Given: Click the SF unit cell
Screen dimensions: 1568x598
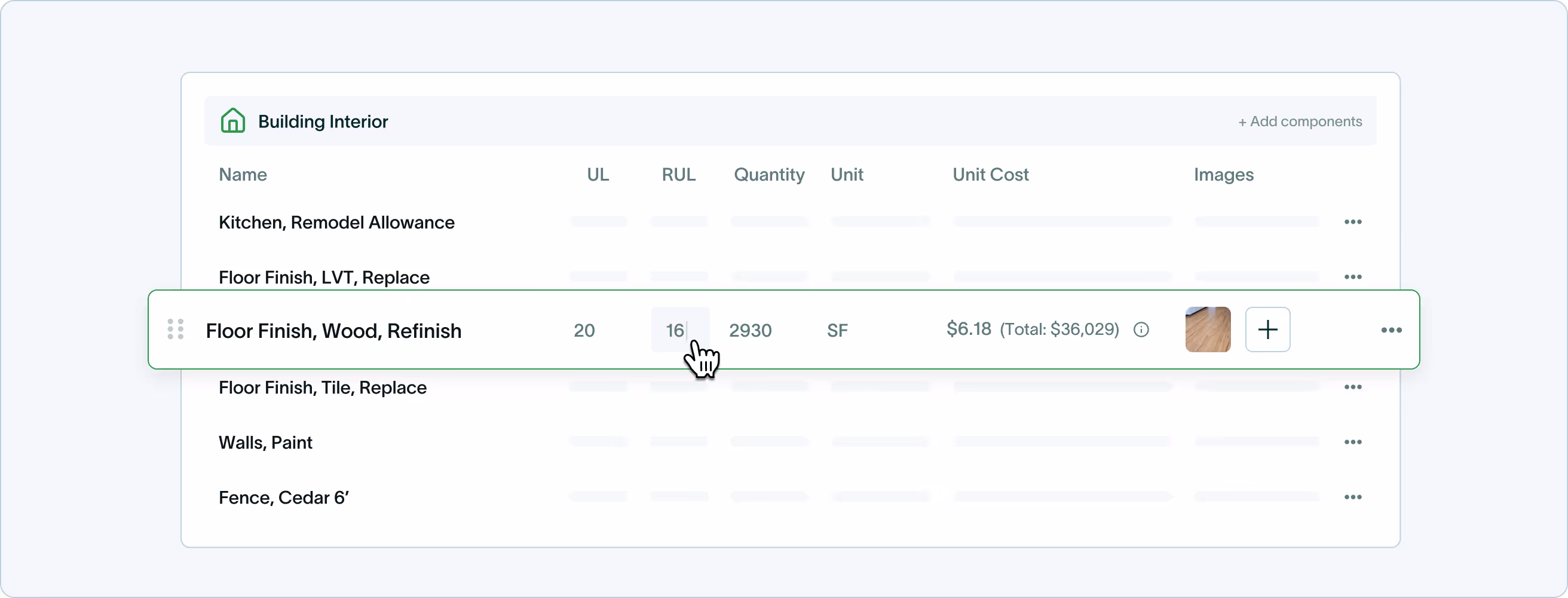Looking at the screenshot, I should (x=837, y=331).
